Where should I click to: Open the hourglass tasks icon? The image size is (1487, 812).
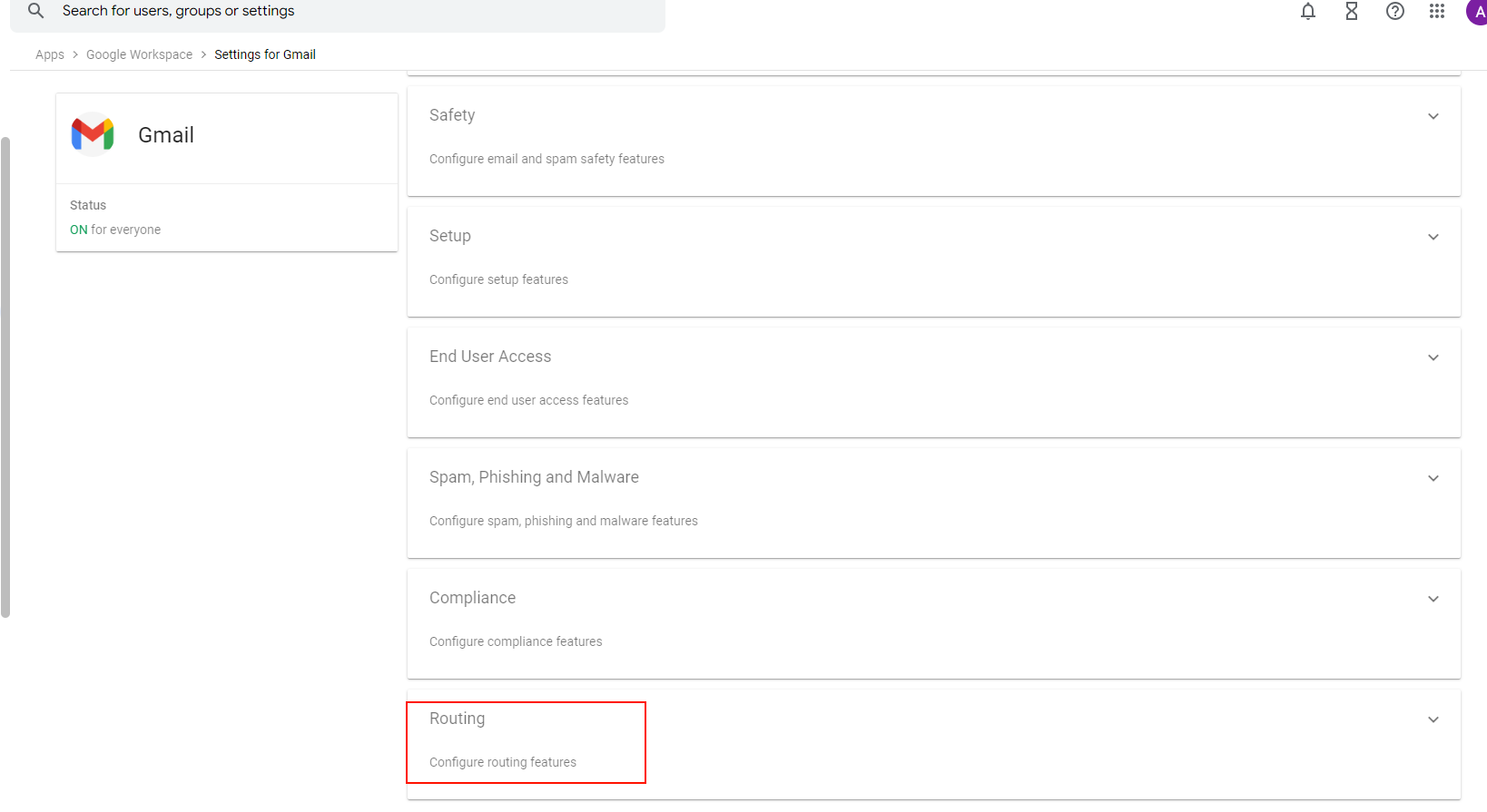(1351, 12)
